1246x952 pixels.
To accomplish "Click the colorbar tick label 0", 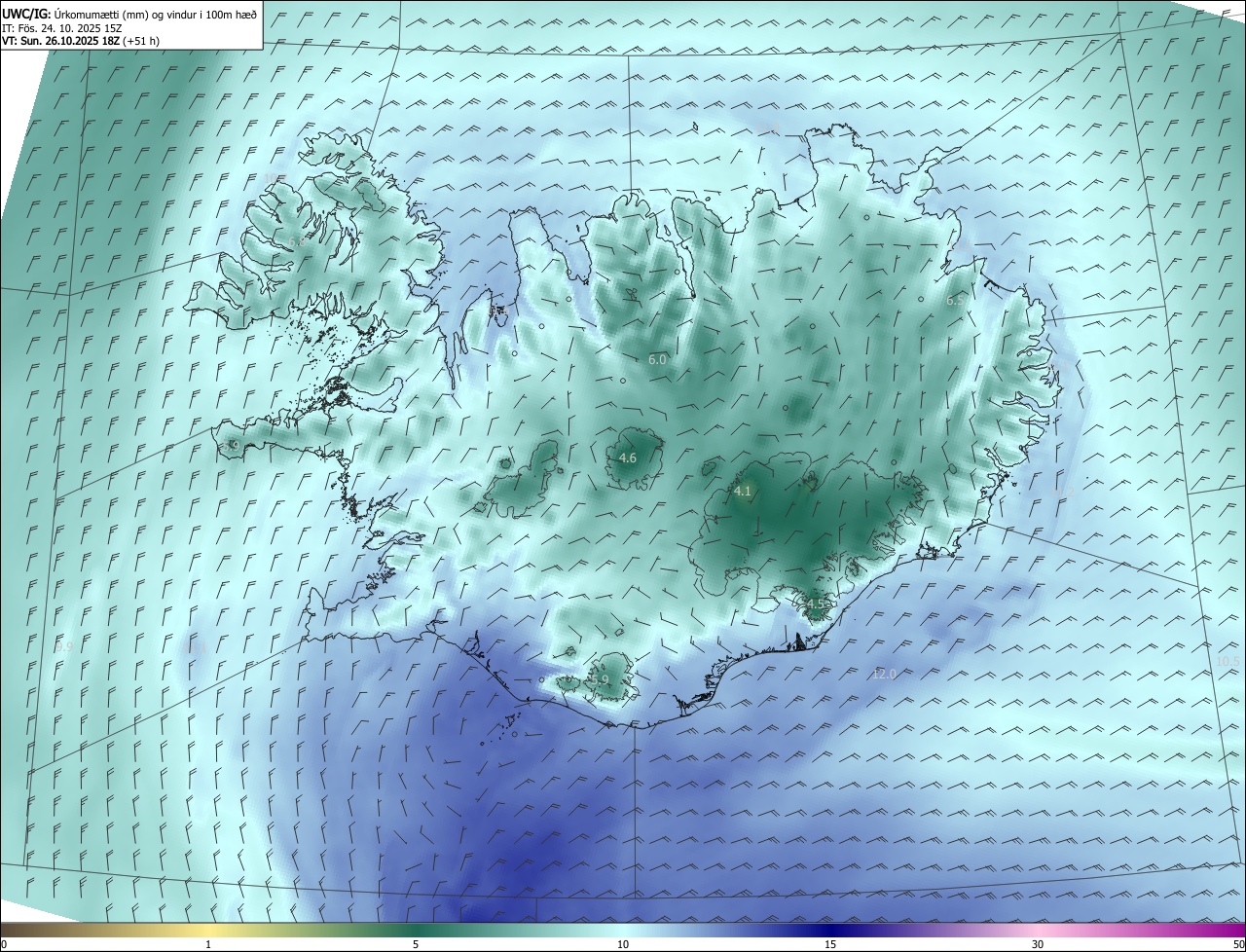I will [x=4, y=944].
